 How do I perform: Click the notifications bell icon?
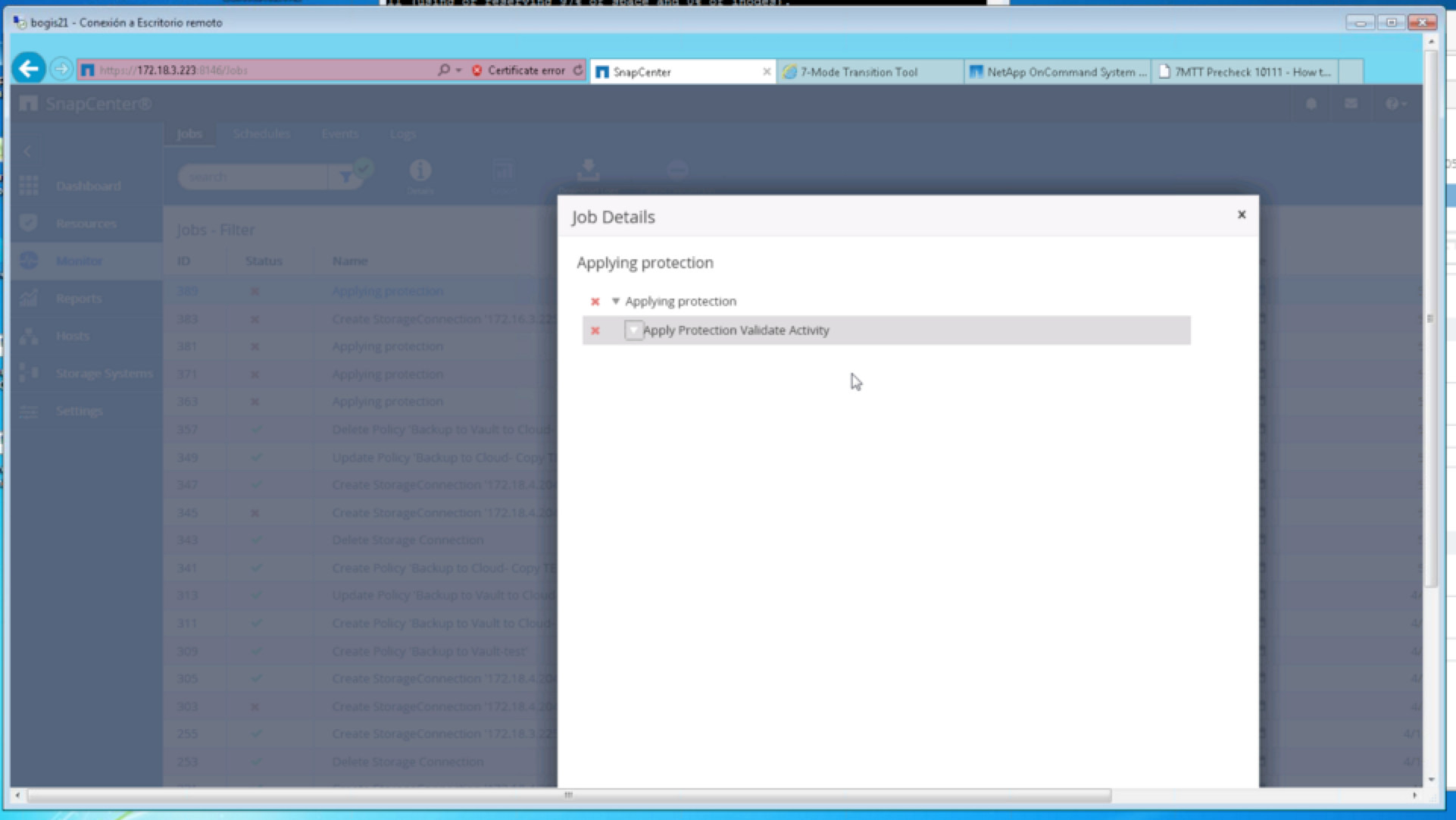click(x=1311, y=104)
